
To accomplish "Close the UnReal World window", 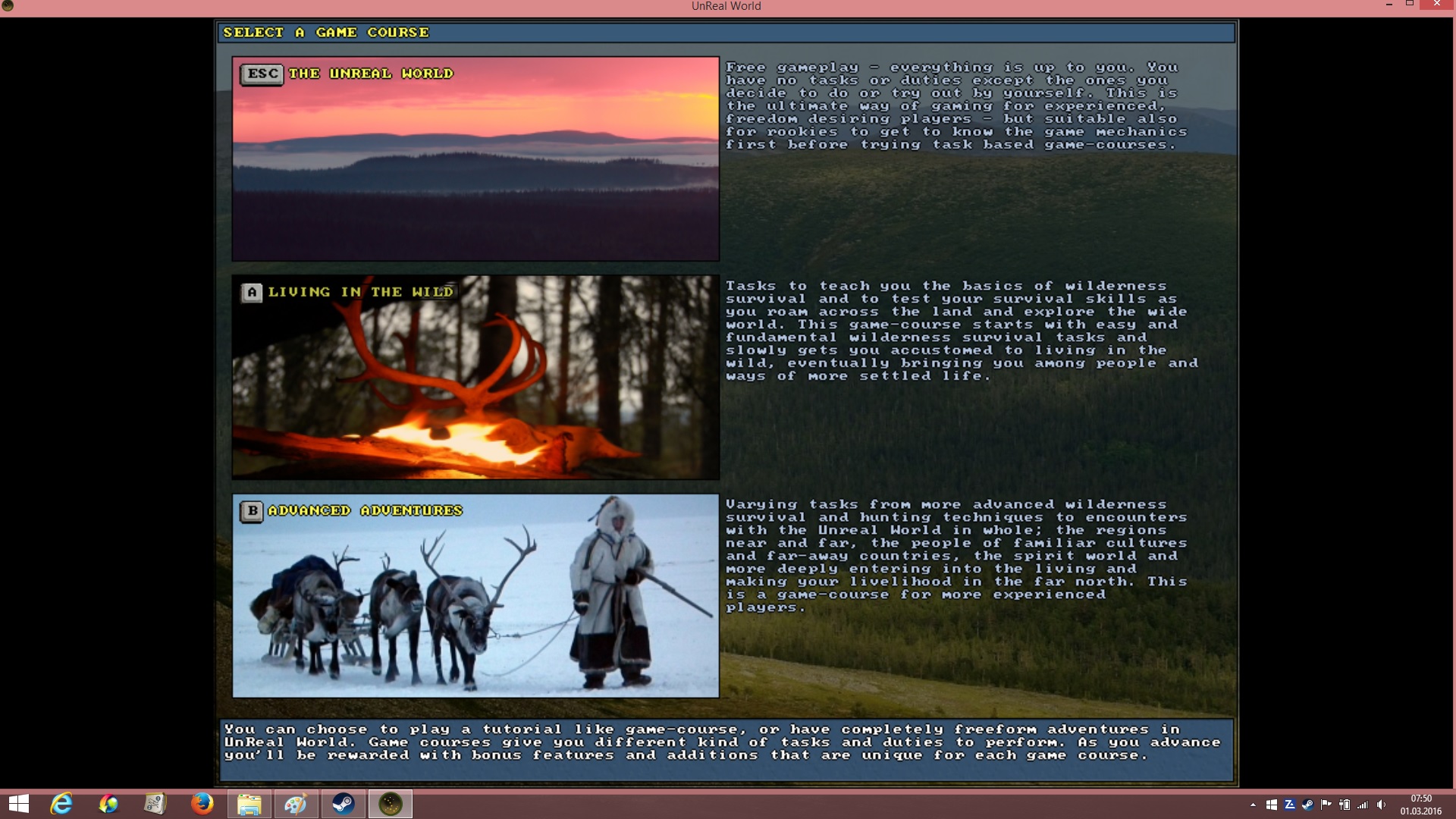I will click(x=1436, y=5).
